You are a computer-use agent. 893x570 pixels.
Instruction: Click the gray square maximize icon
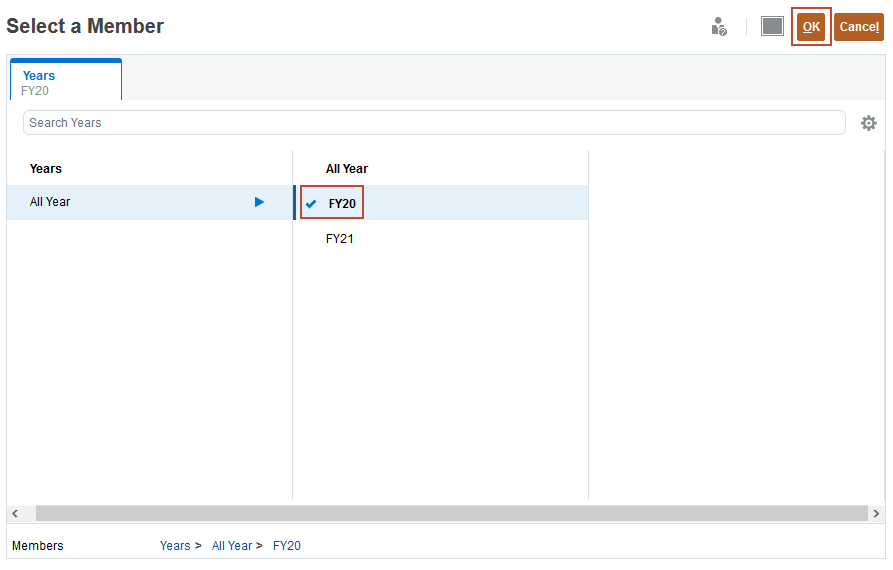[x=772, y=27]
